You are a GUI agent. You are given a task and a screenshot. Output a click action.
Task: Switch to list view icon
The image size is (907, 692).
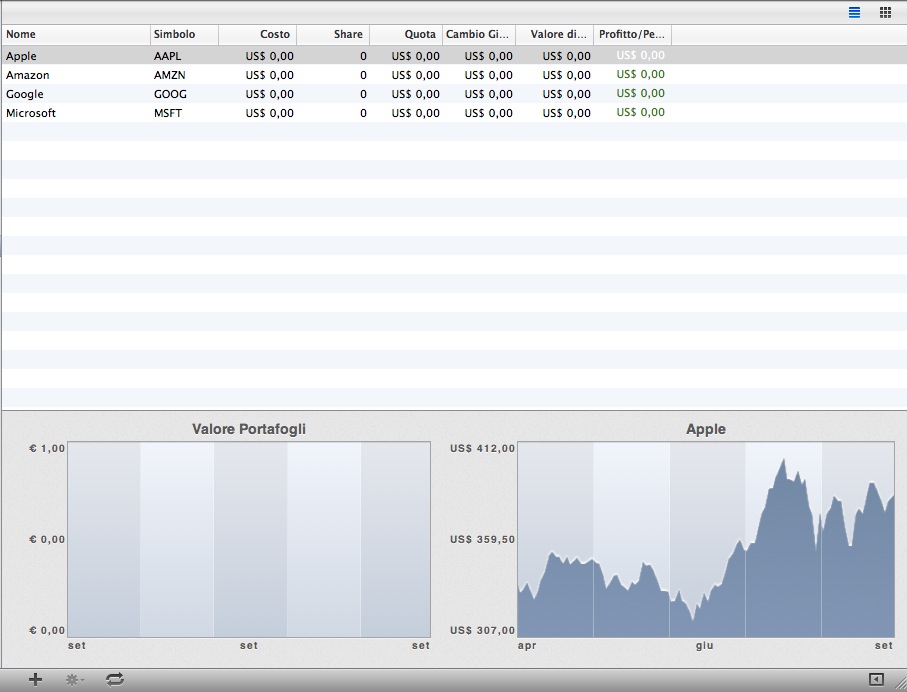854,12
